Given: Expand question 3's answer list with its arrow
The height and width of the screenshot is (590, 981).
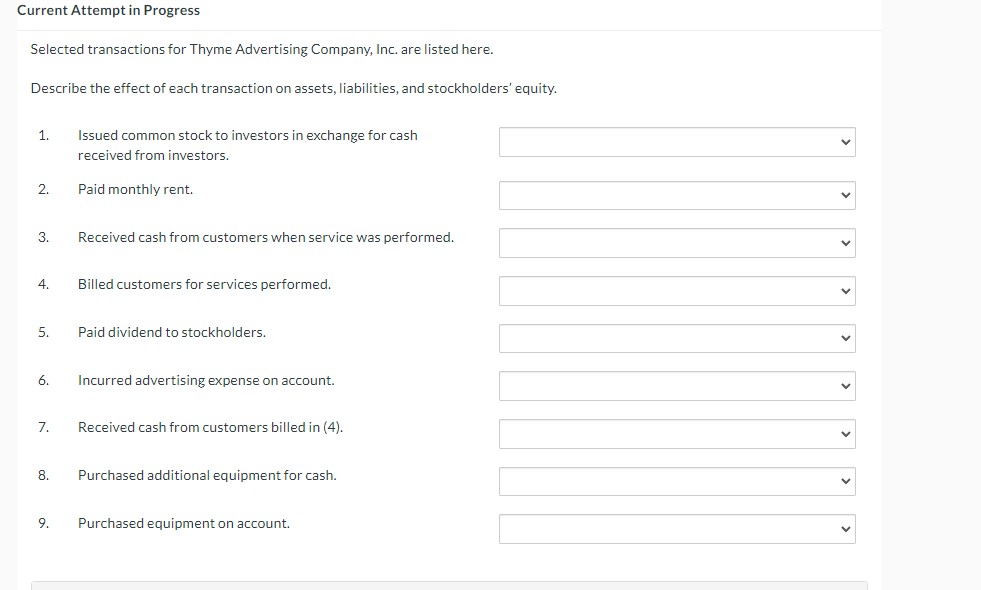Looking at the screenshot, I should click(845, 242).
